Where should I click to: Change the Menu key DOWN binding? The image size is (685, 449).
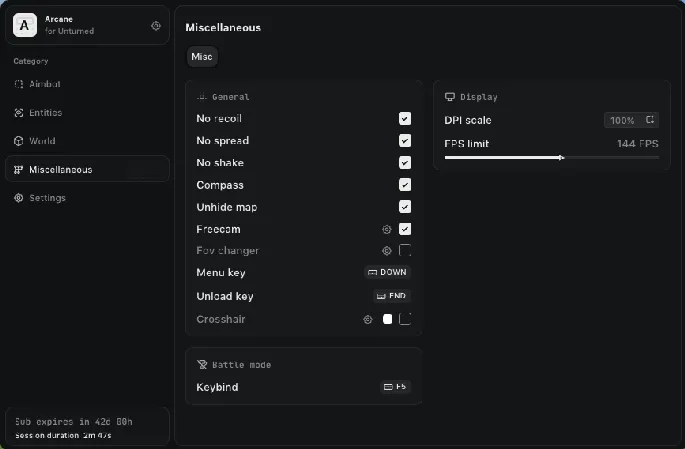[387, 272]
